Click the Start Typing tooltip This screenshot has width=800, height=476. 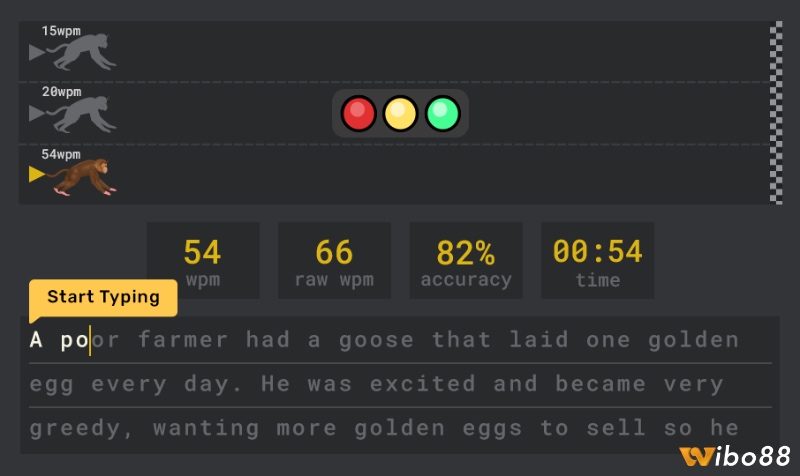click(103, 297)
